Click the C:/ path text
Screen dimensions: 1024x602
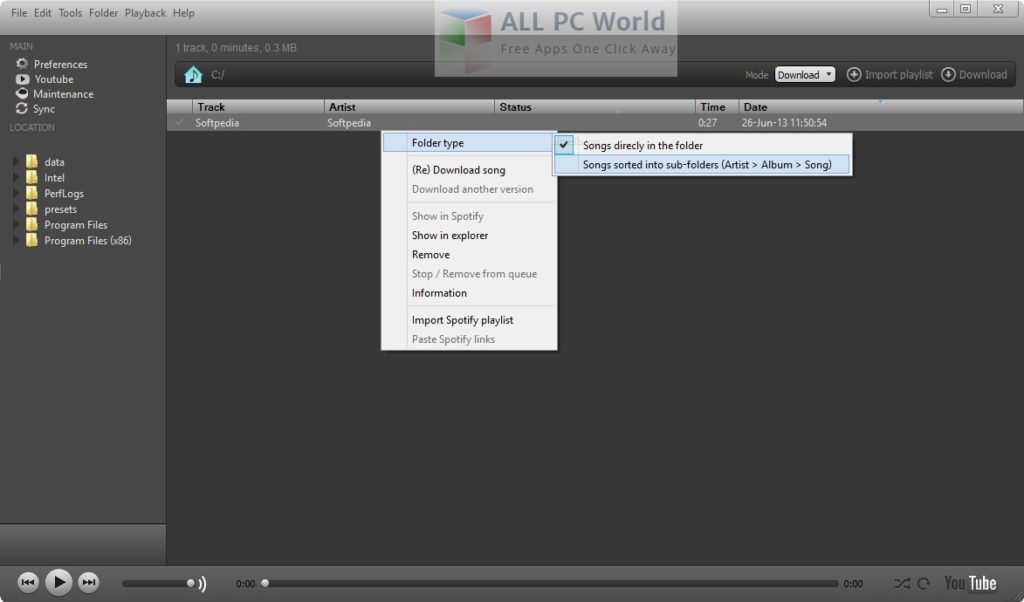tap(217, 75)
